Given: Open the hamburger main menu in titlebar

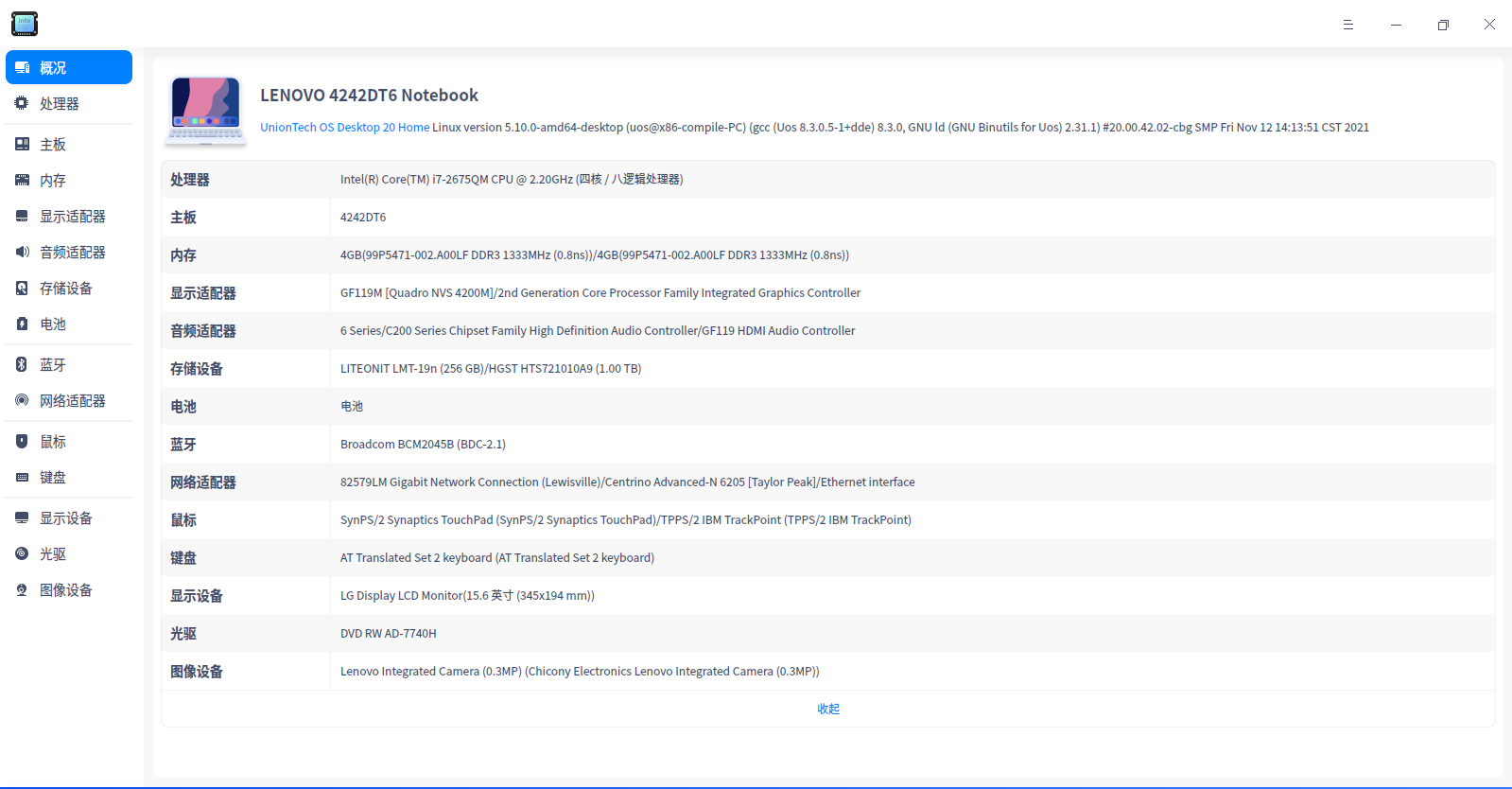Looking at the screenshot, I should point(1348,25).
